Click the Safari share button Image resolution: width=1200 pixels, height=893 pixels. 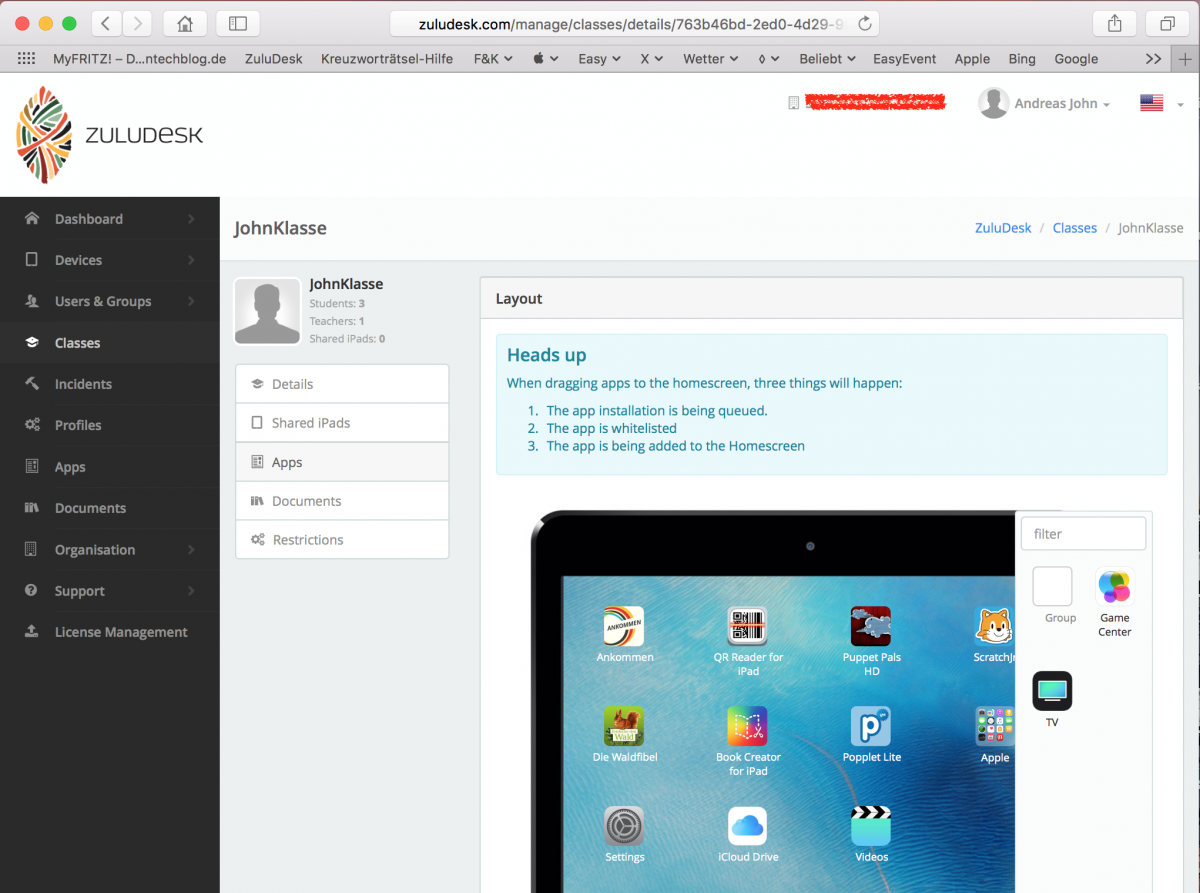click(x=1115, y=23)
